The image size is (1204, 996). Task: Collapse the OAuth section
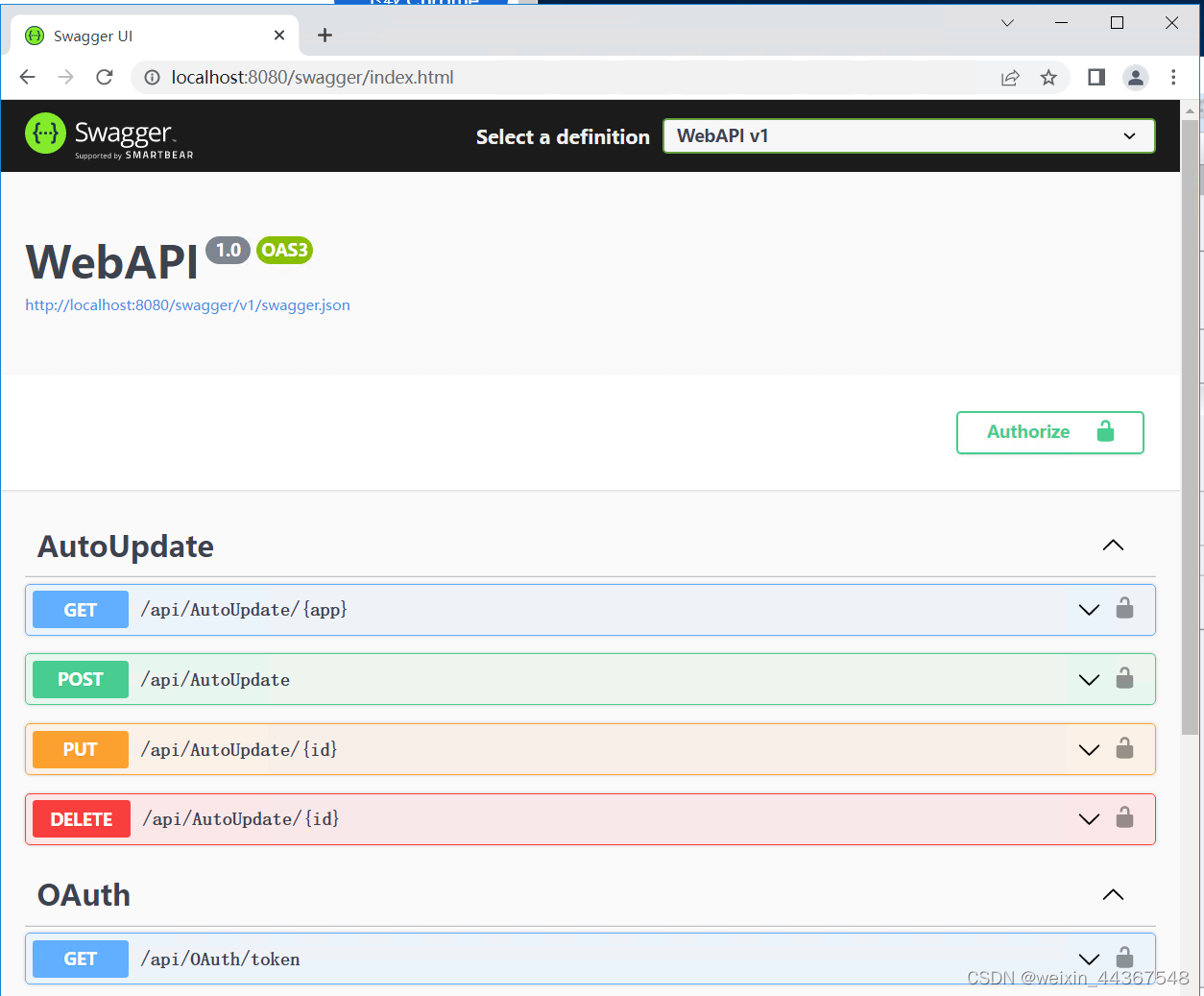tap(1113, 895)
